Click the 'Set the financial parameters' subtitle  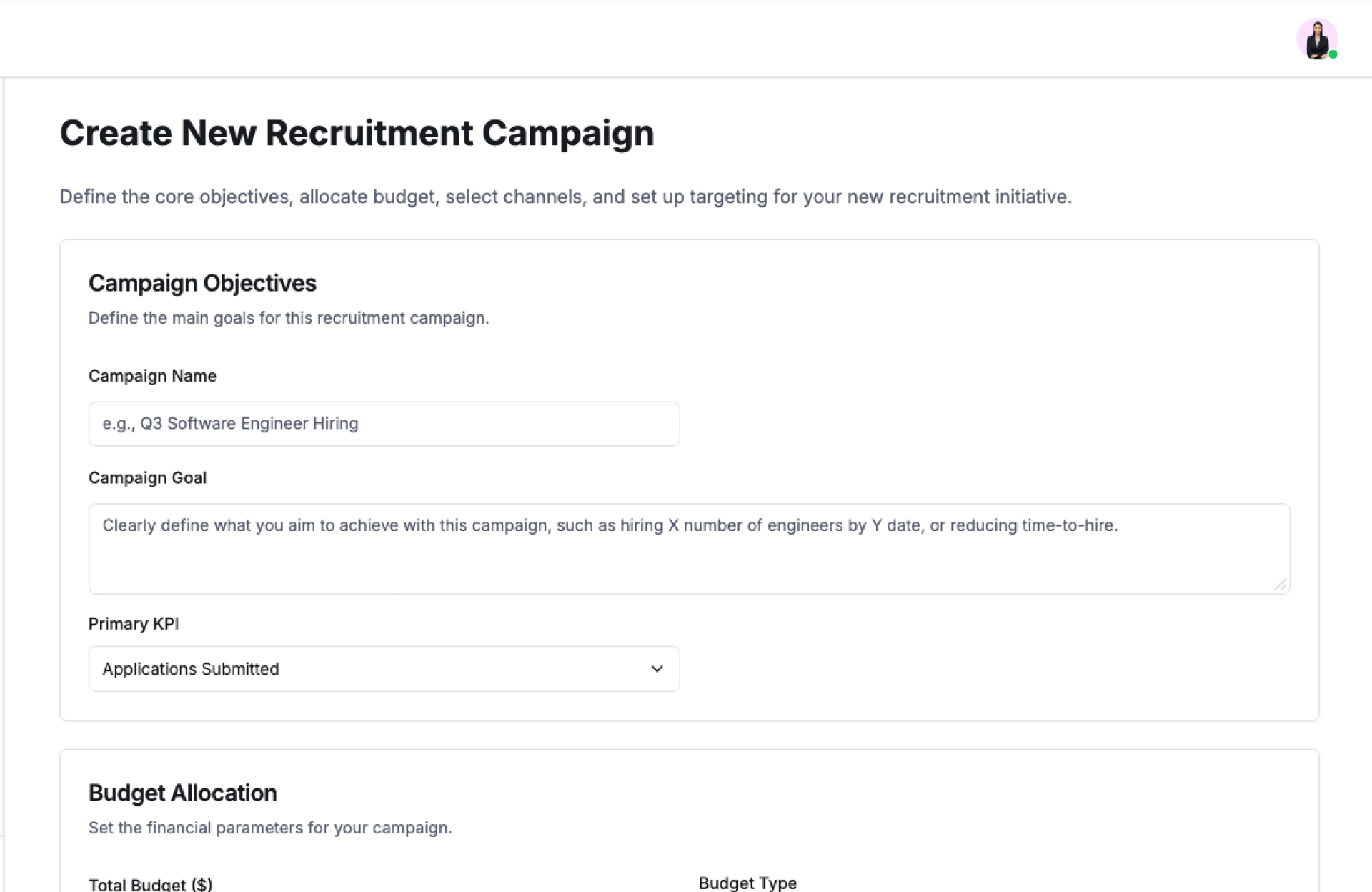[x=270, y=828]
